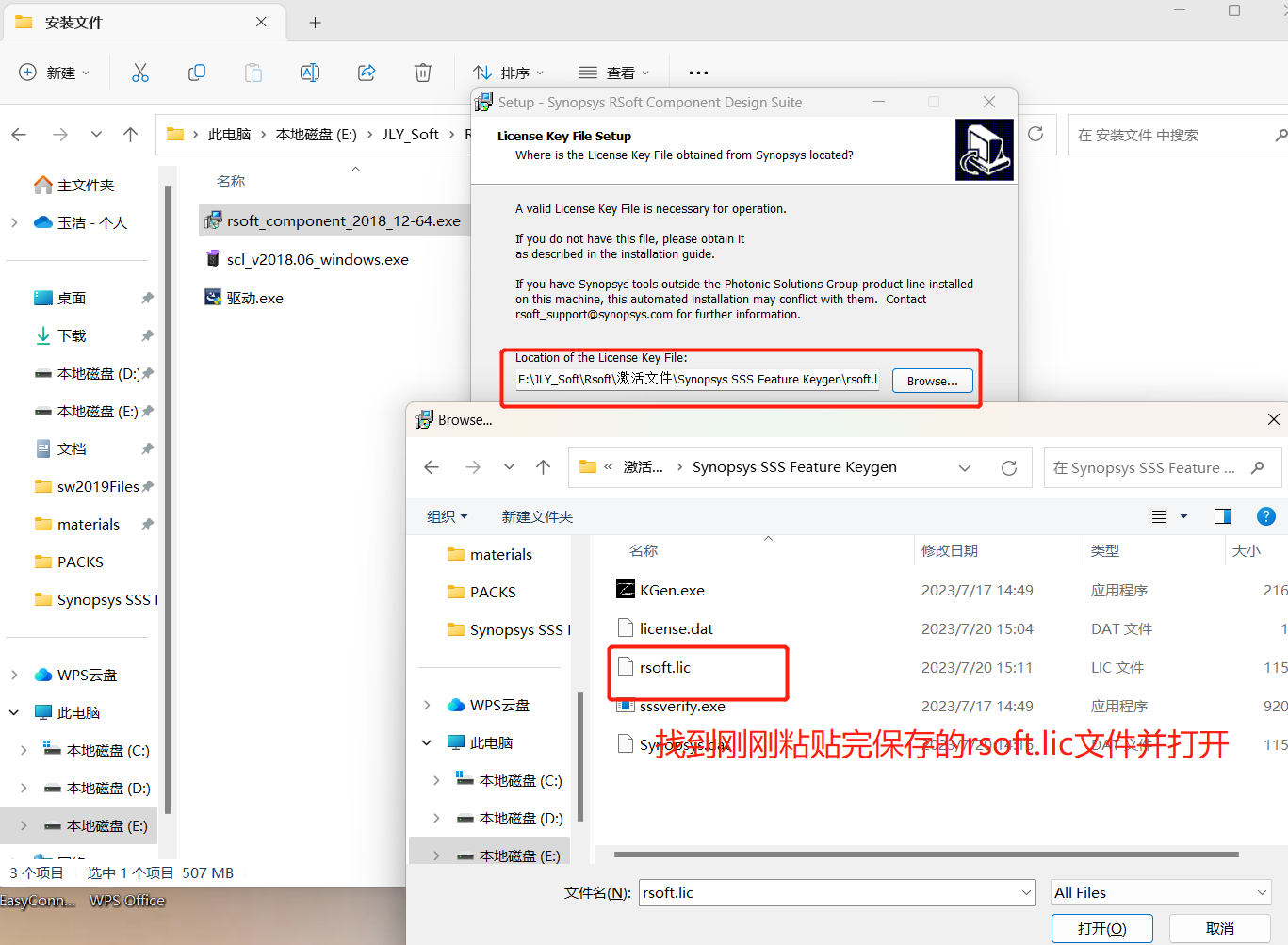
Task: Click the 此电脑 breadcrumb in Explorer address bar
Action: coord(229,135)
